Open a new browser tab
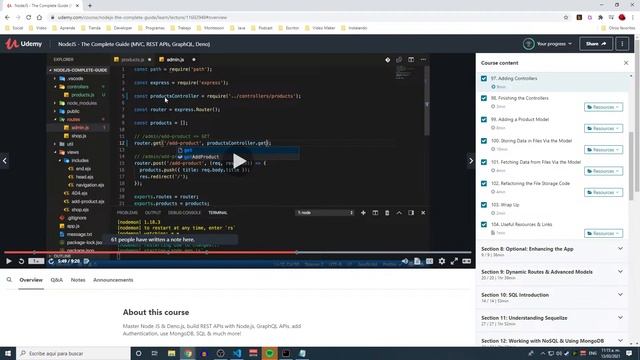640x360 pixels. coord(90,6)
